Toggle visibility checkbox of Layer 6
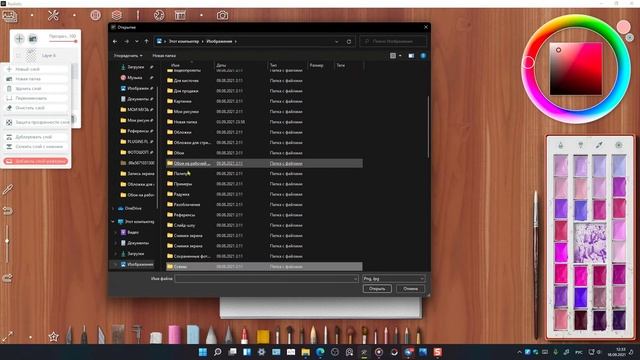640x360 pixels. (x=18, y=55)
